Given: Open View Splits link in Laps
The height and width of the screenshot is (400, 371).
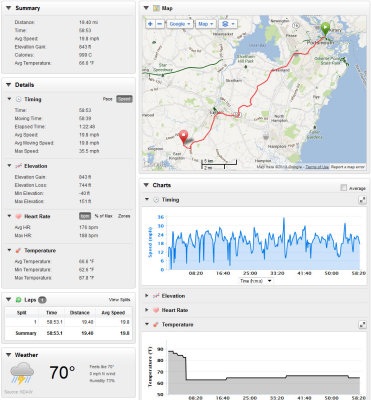Looking at the screenshot, I should [x=119, y=300].
